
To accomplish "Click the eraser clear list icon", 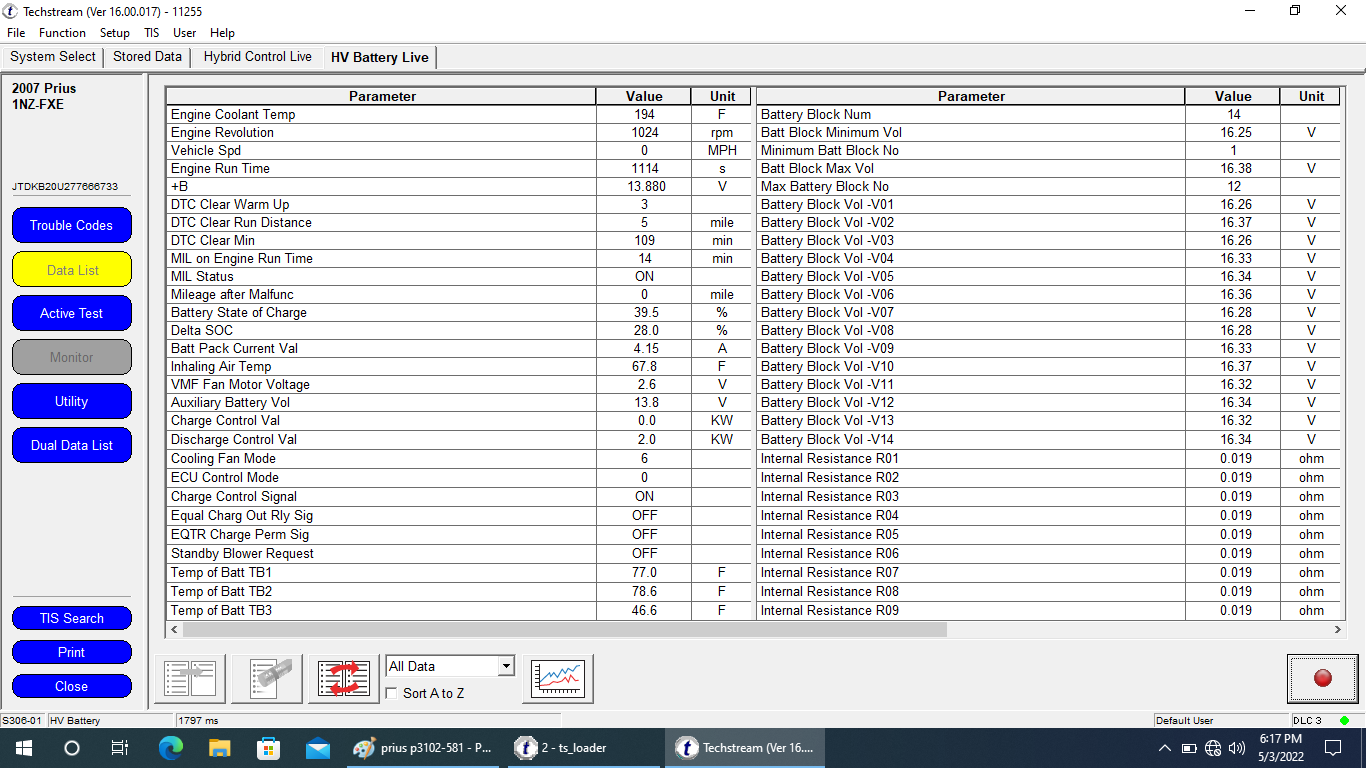I will [267, 679].
